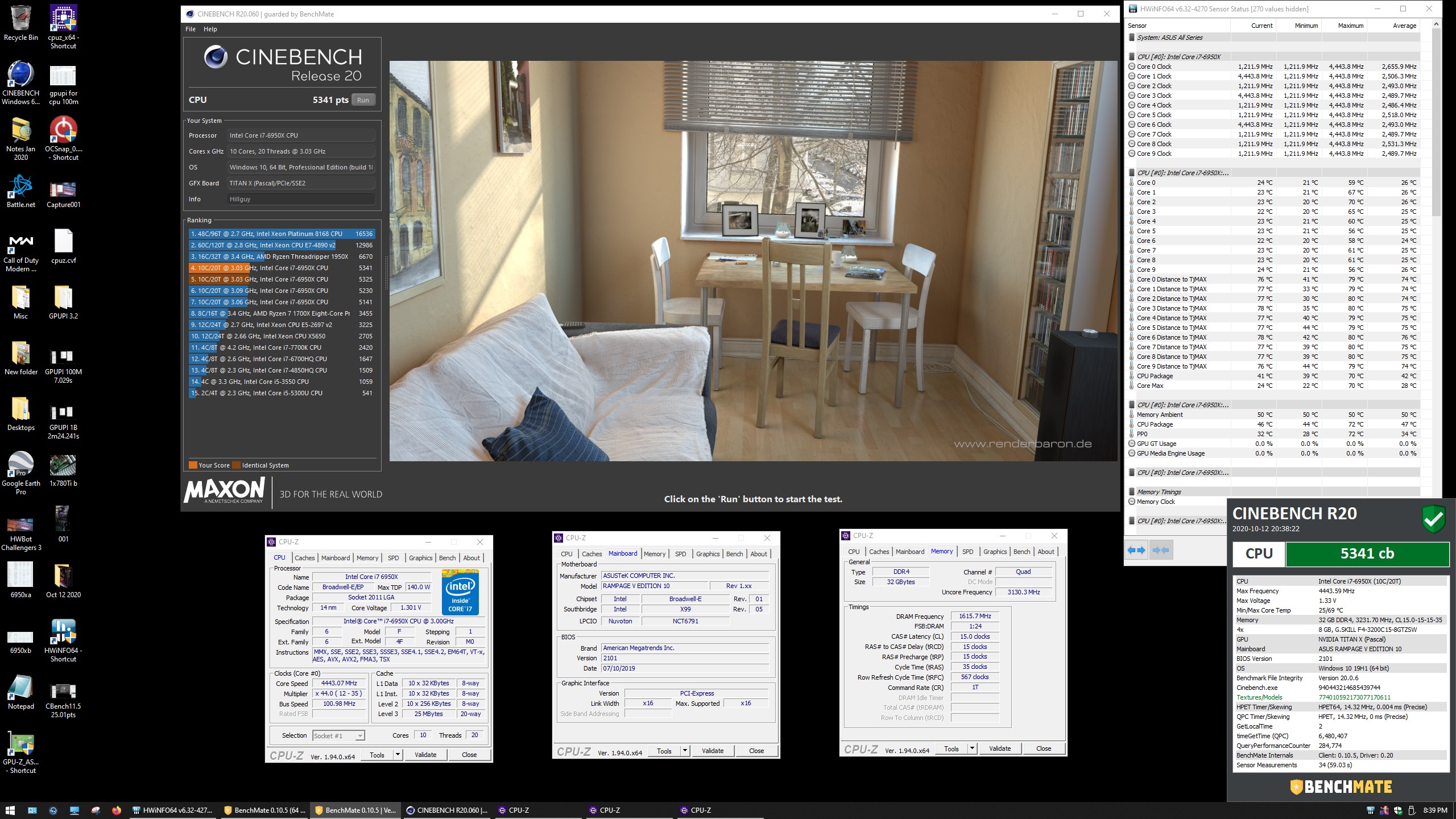Click the HWiNFO tray icon
1456x819 pixels.
point(1371,810)
